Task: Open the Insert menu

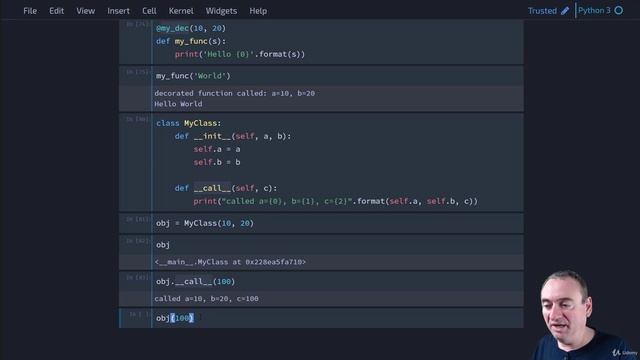Action: (118, 11)
